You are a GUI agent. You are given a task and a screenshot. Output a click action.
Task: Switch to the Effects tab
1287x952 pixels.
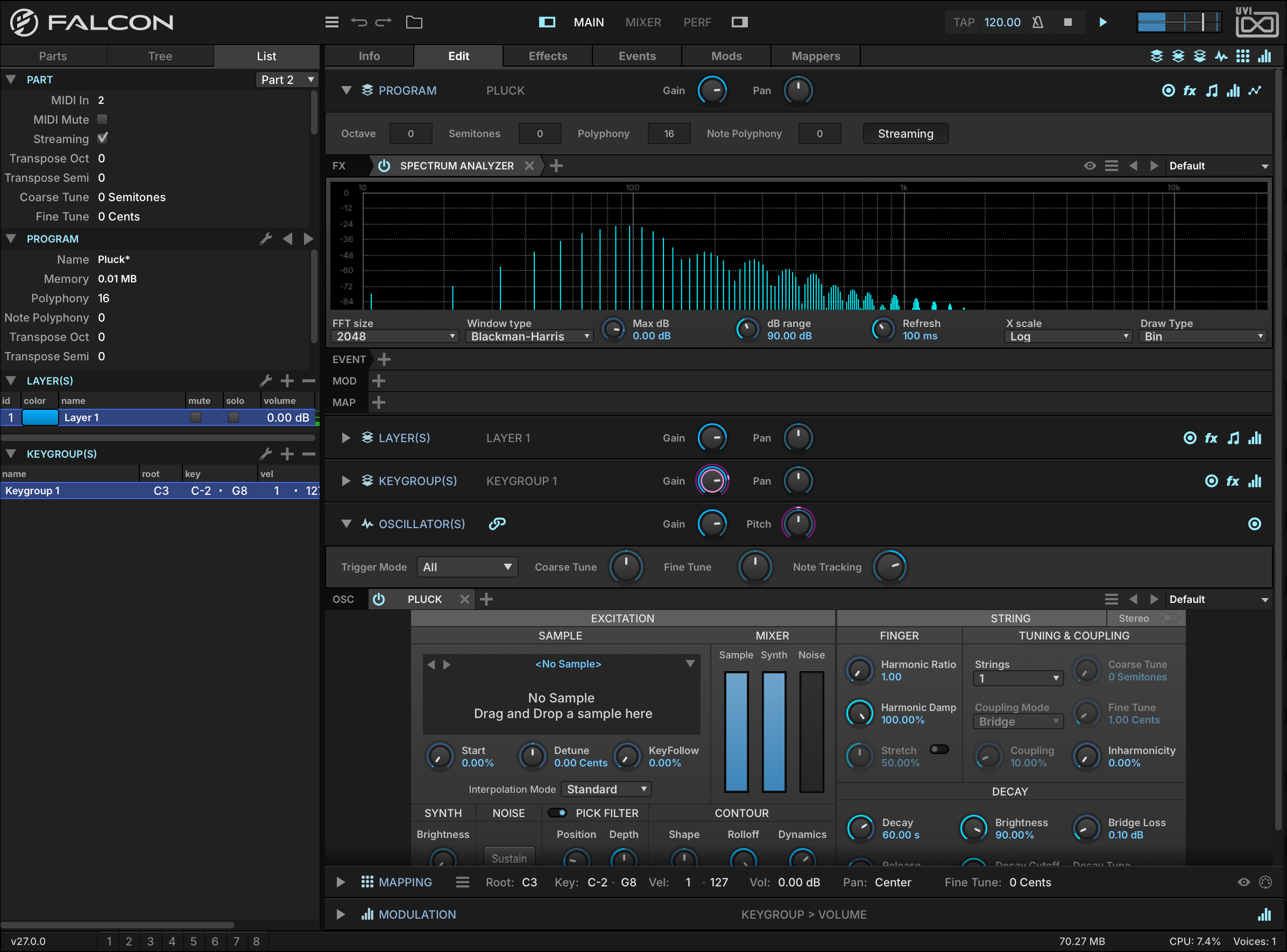click(x=548, y=56)
